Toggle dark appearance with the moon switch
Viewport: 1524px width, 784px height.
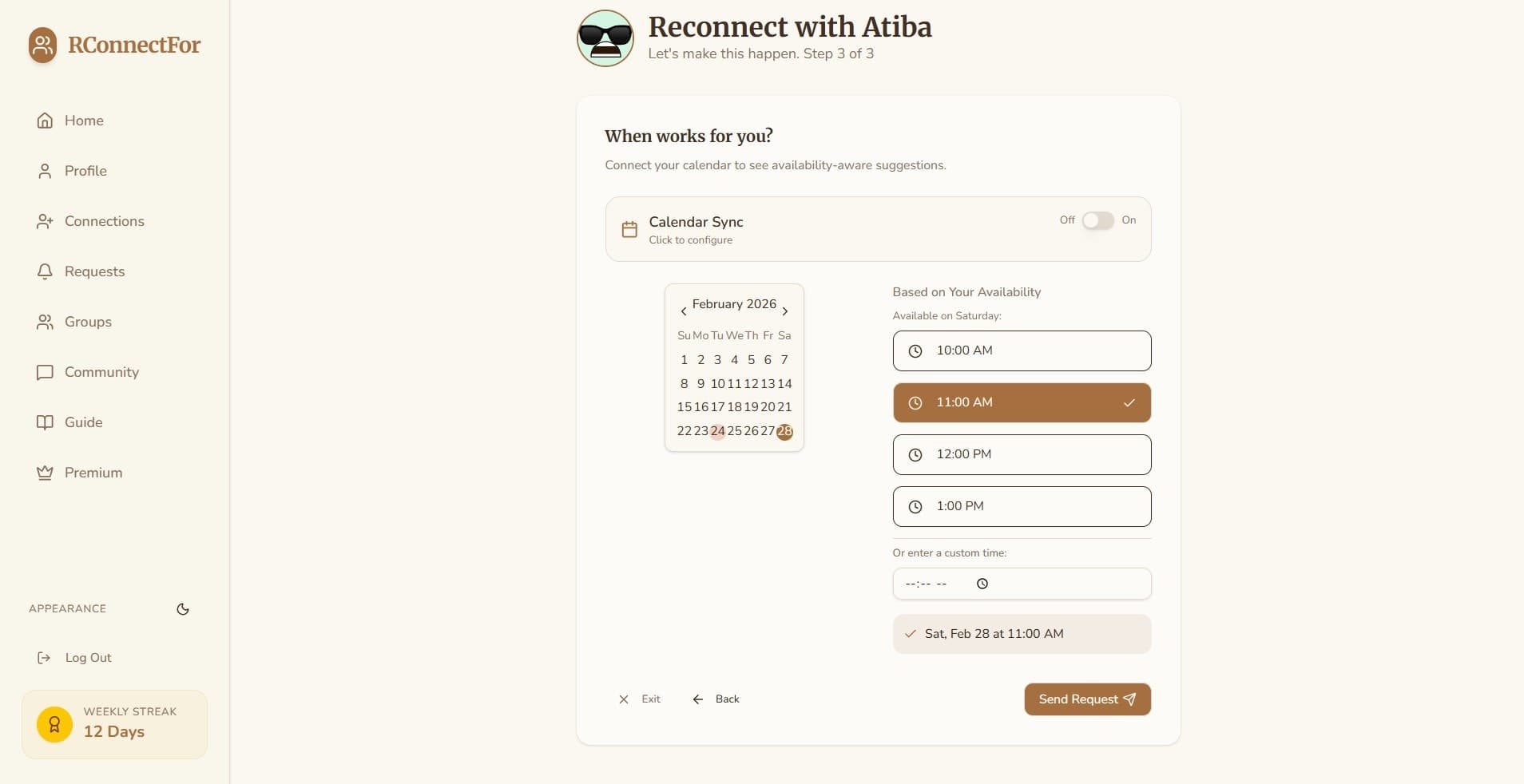click(x=182, y=608)
